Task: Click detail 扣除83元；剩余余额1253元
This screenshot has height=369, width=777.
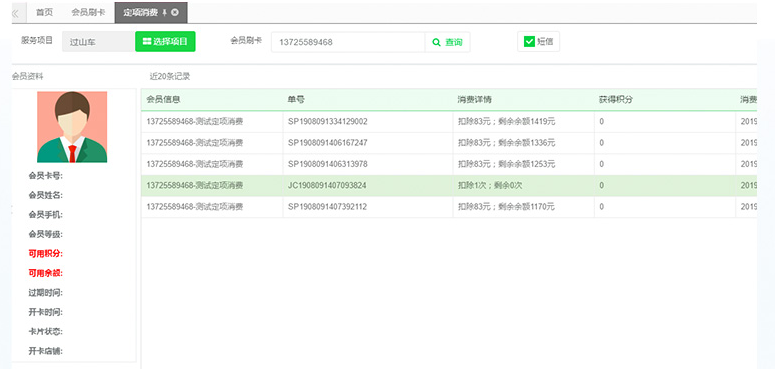Action: (x=506, y=164)
